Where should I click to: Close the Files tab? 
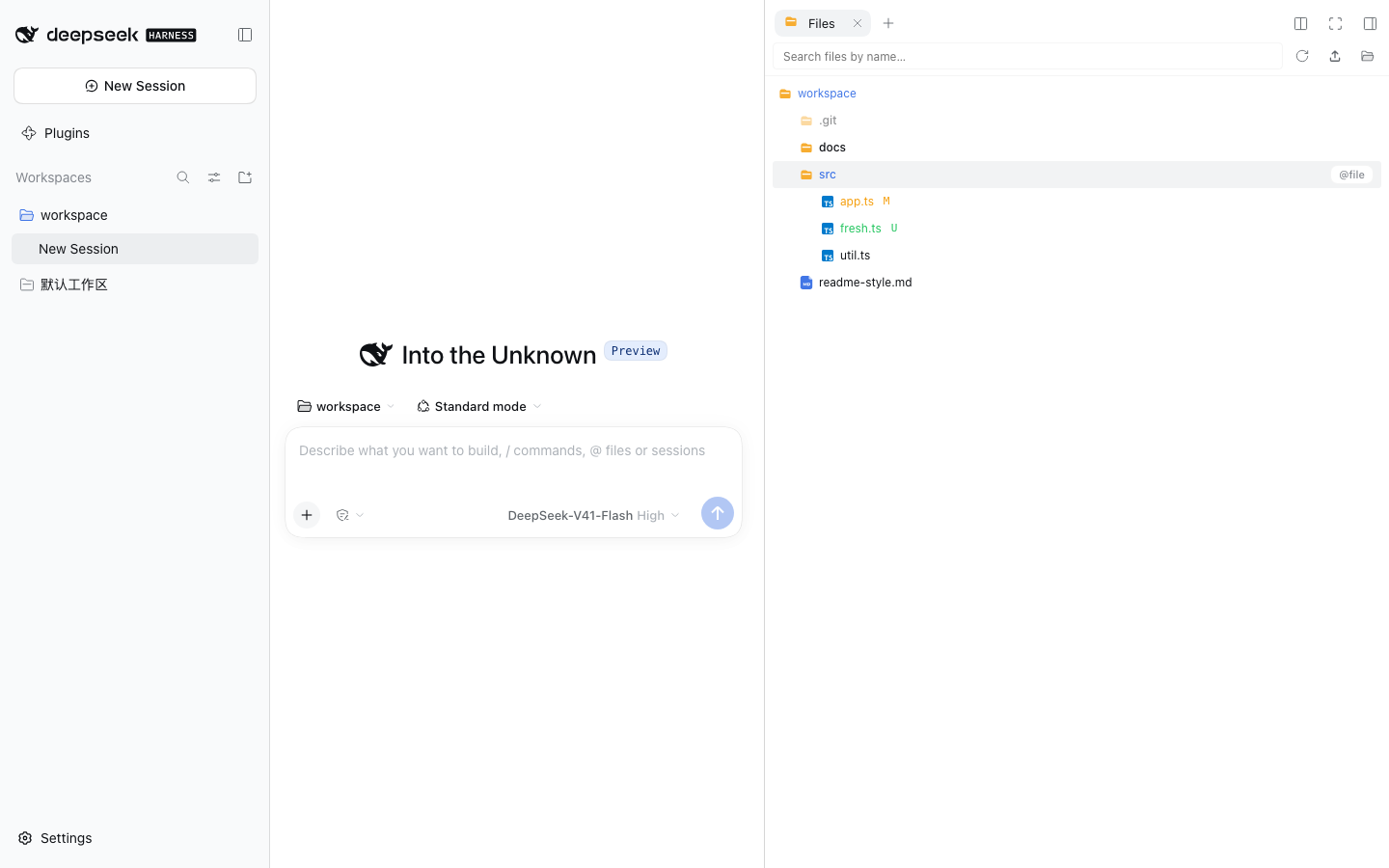point(858,23)
